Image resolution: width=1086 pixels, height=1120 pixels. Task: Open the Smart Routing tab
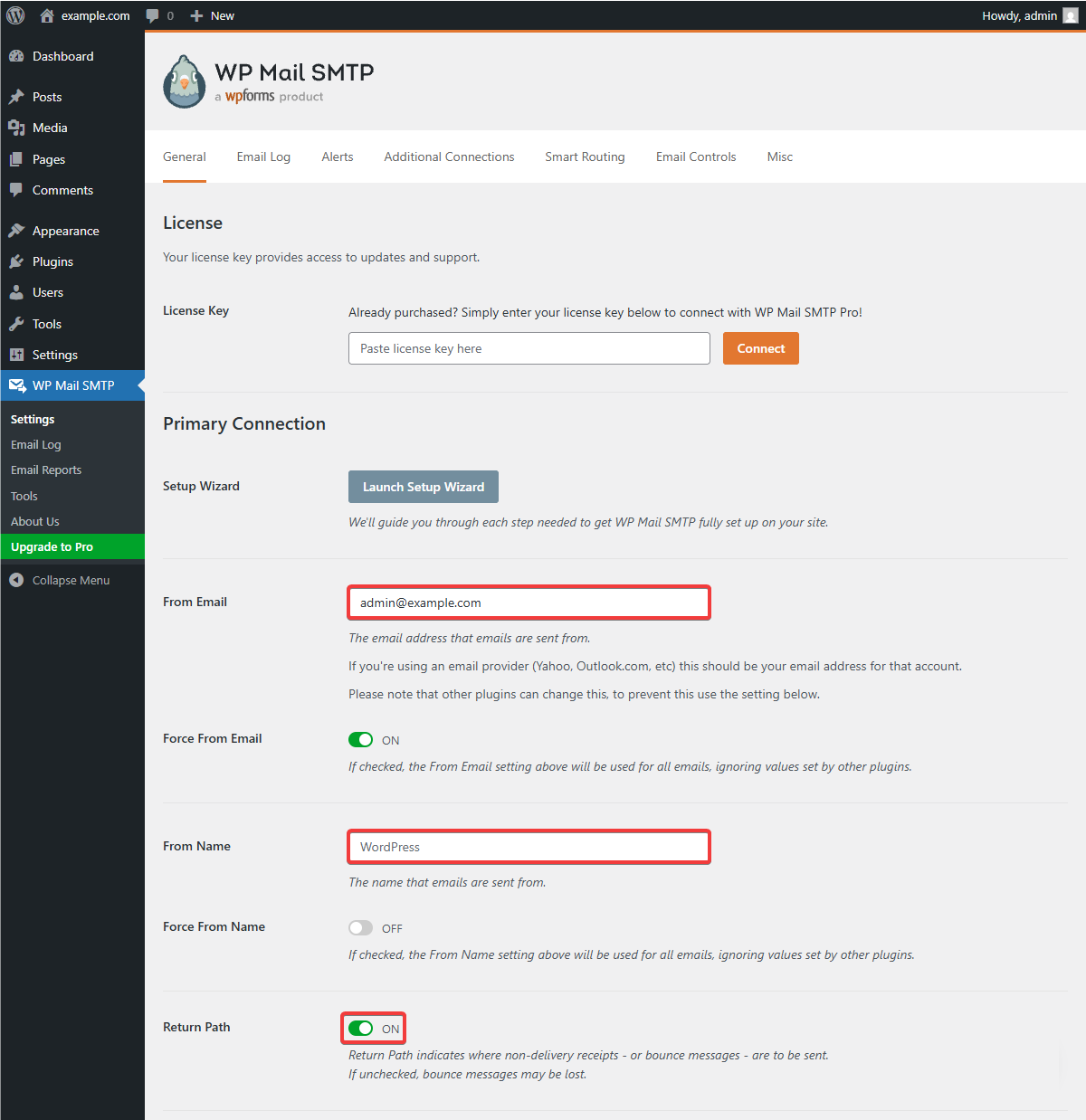585,157
